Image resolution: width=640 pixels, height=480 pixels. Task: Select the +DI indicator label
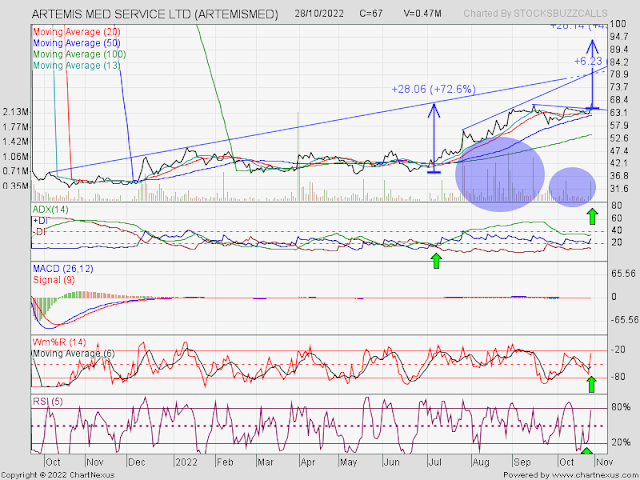point(40,221)
